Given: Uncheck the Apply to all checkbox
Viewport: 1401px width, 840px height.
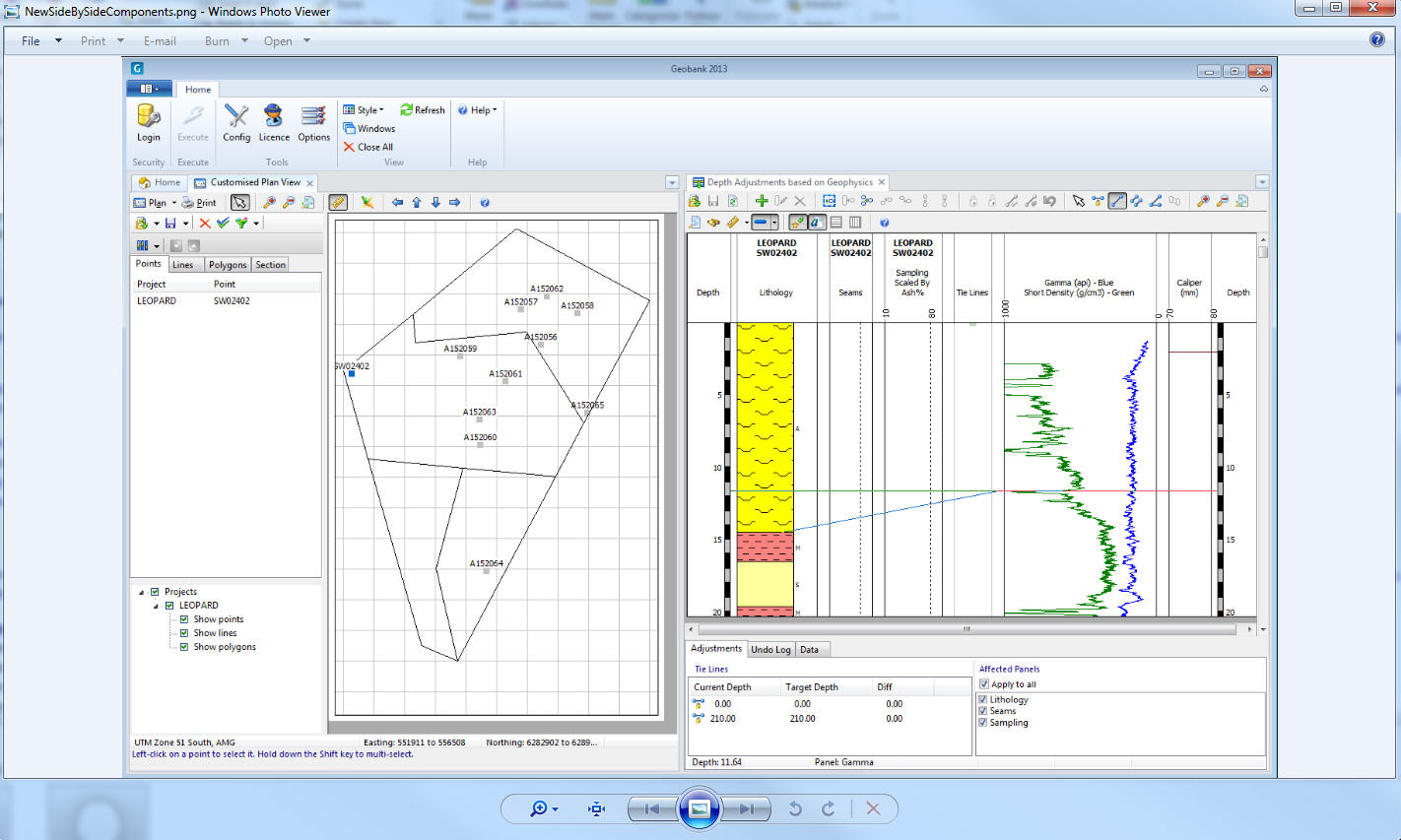Looking at the screenshot, I should [x=984, y=684].
